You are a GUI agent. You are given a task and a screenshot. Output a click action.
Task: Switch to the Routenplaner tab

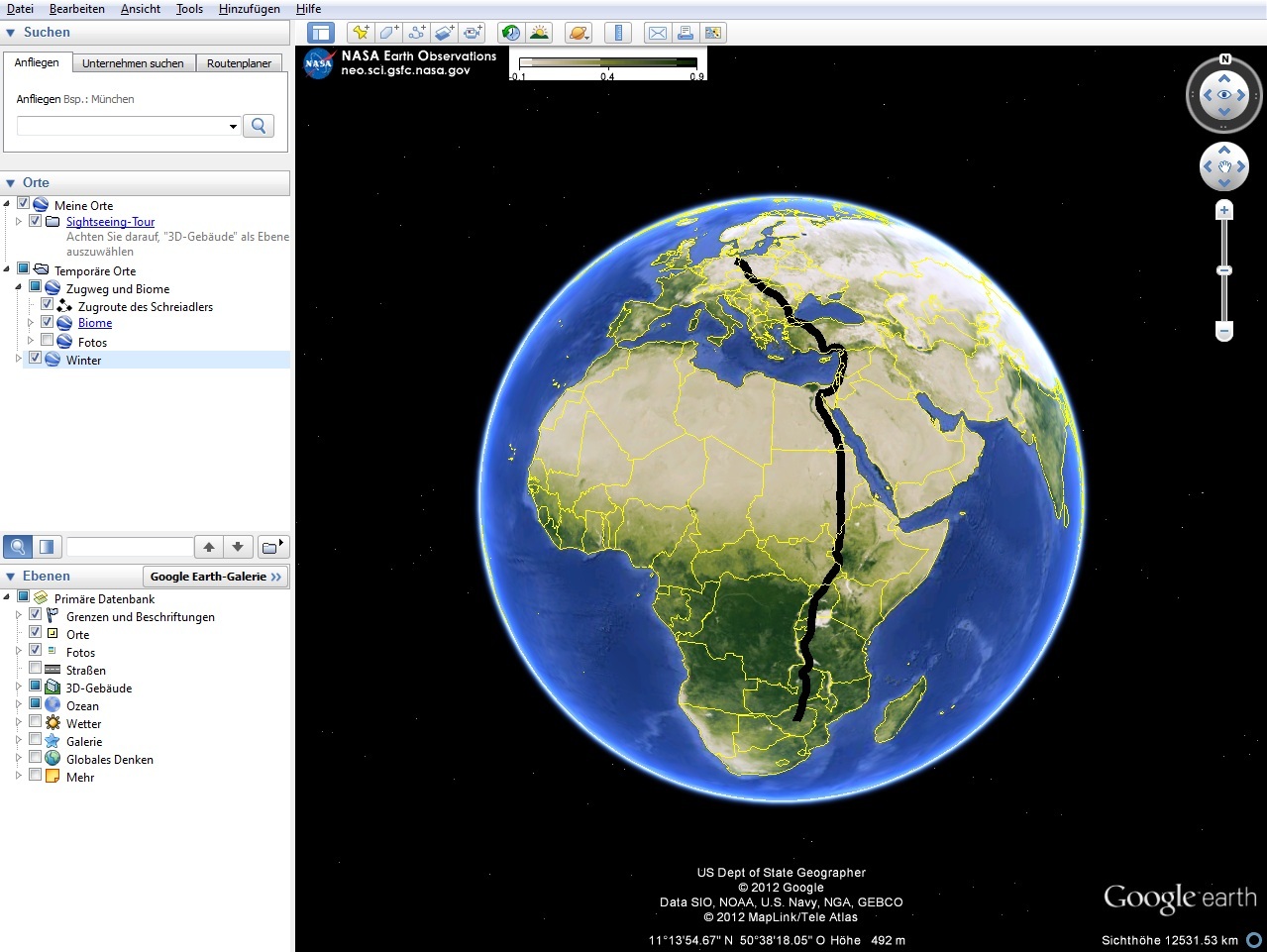[239, 63]
